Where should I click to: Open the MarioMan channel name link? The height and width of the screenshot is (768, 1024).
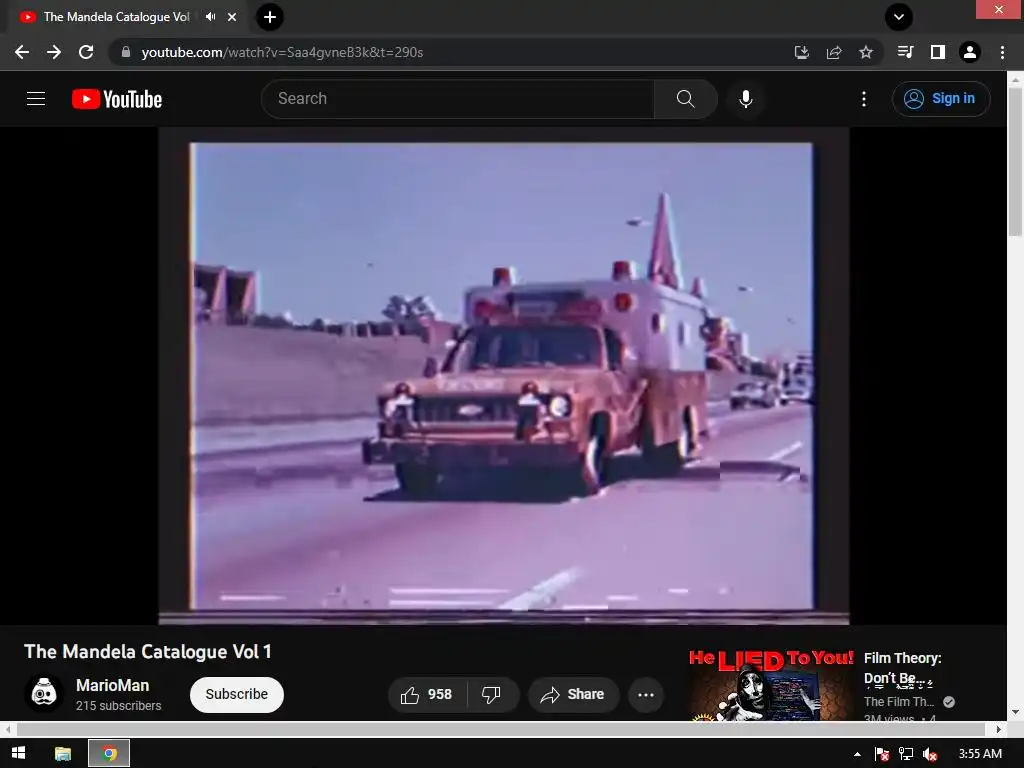tap(112, 685)
